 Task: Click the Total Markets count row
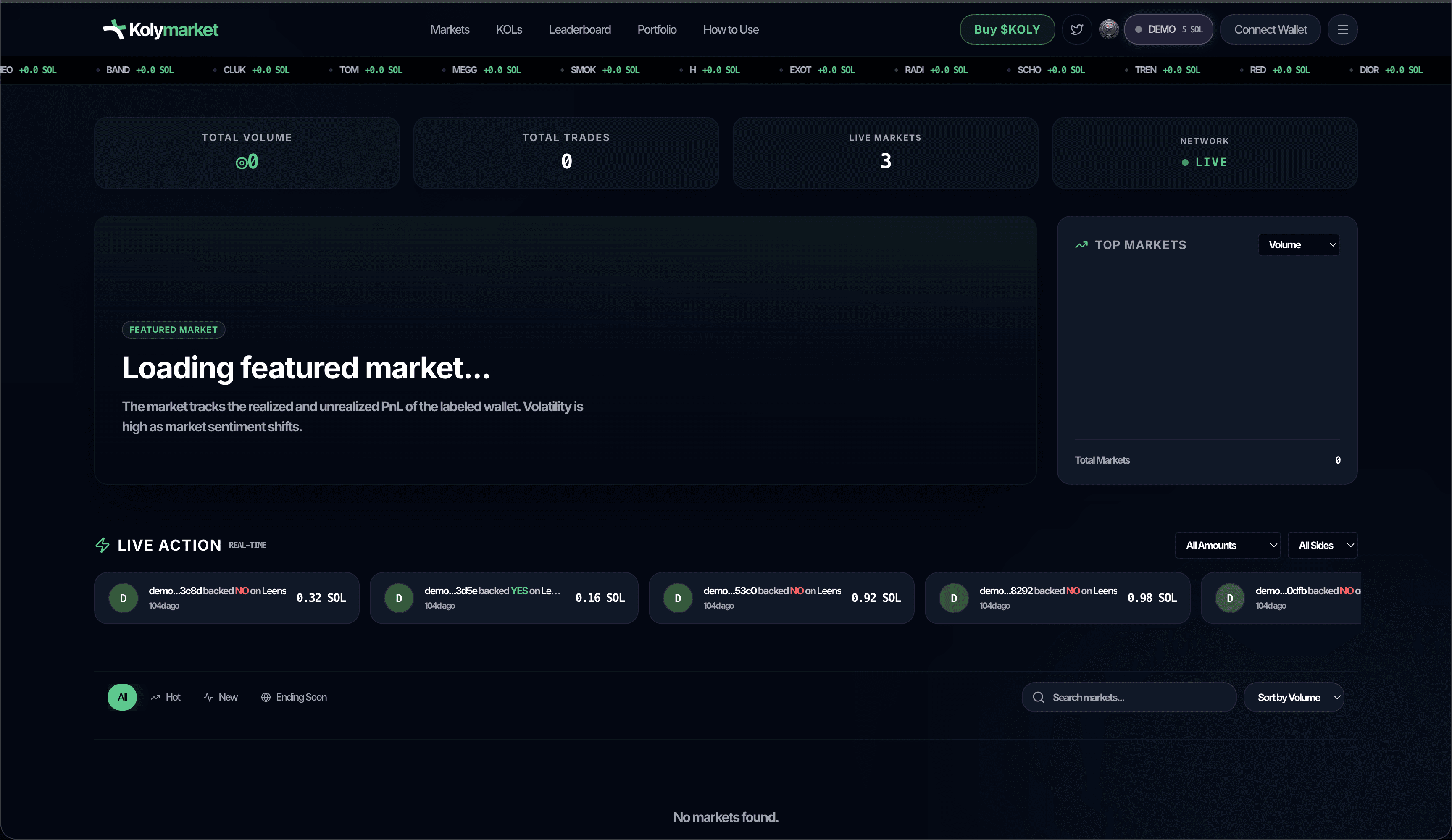tap(1207, 460)
